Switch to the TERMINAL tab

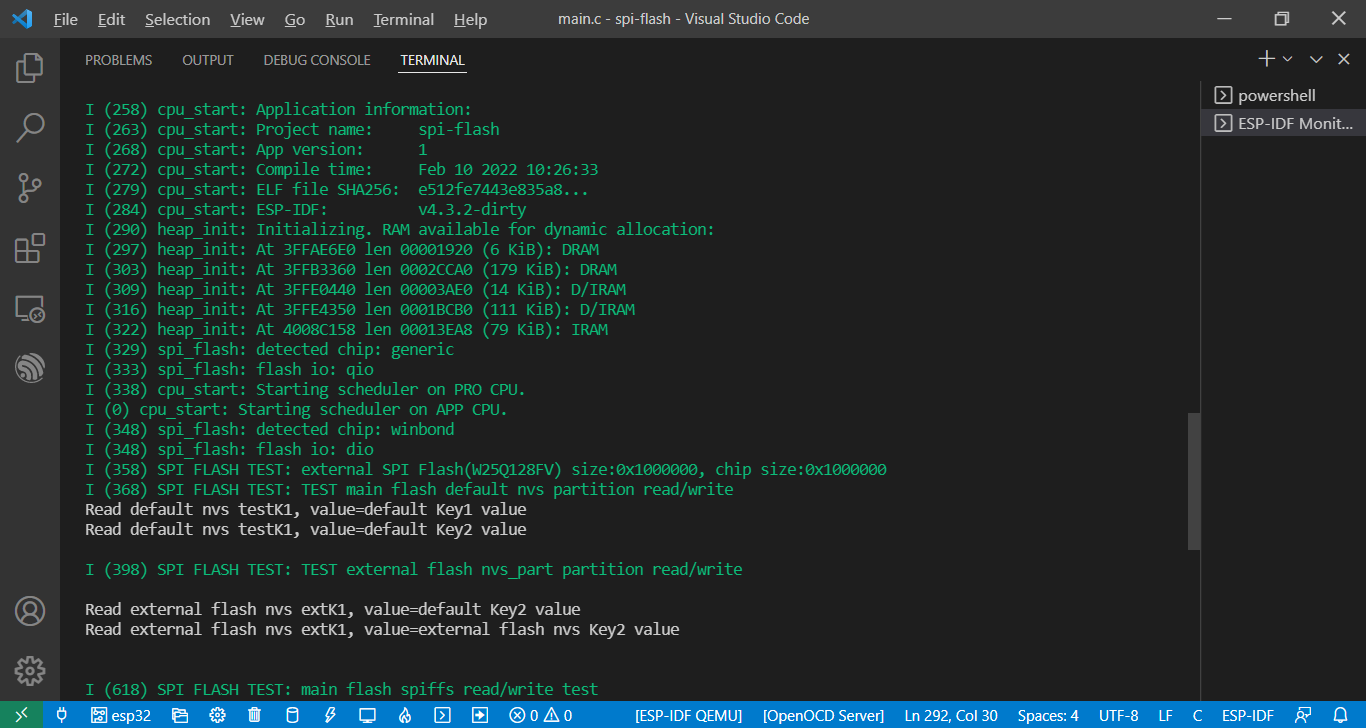click(x=433, y=60)
